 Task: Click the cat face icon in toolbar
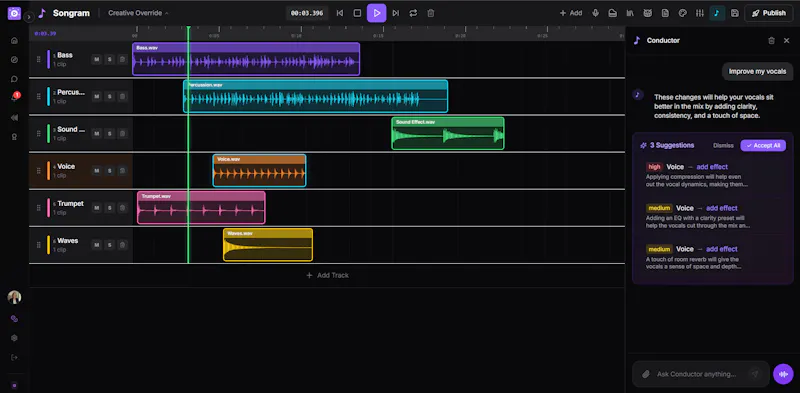(x=647, y=13)
